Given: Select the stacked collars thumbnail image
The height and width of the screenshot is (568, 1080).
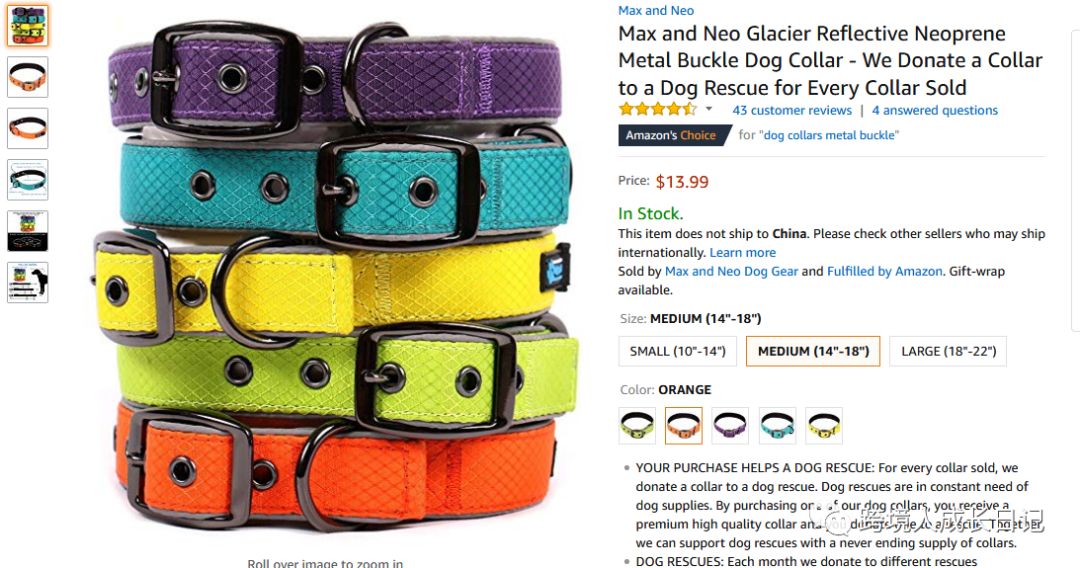Looking at the screenshot, I should click(28, 25).
